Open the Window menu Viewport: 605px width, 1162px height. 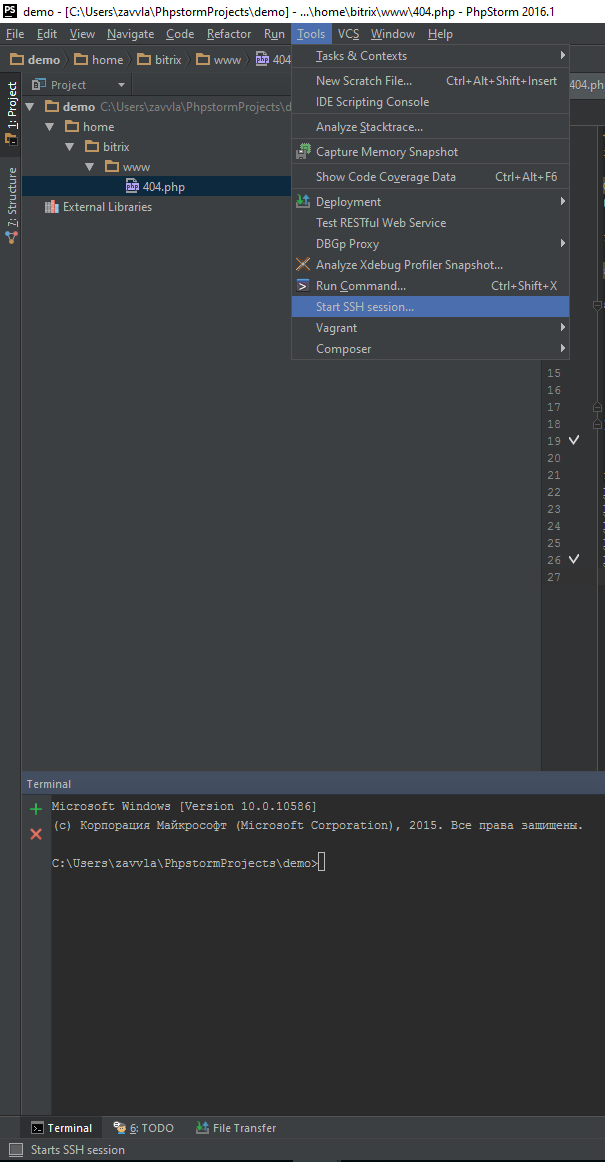(x=393, y=34)
